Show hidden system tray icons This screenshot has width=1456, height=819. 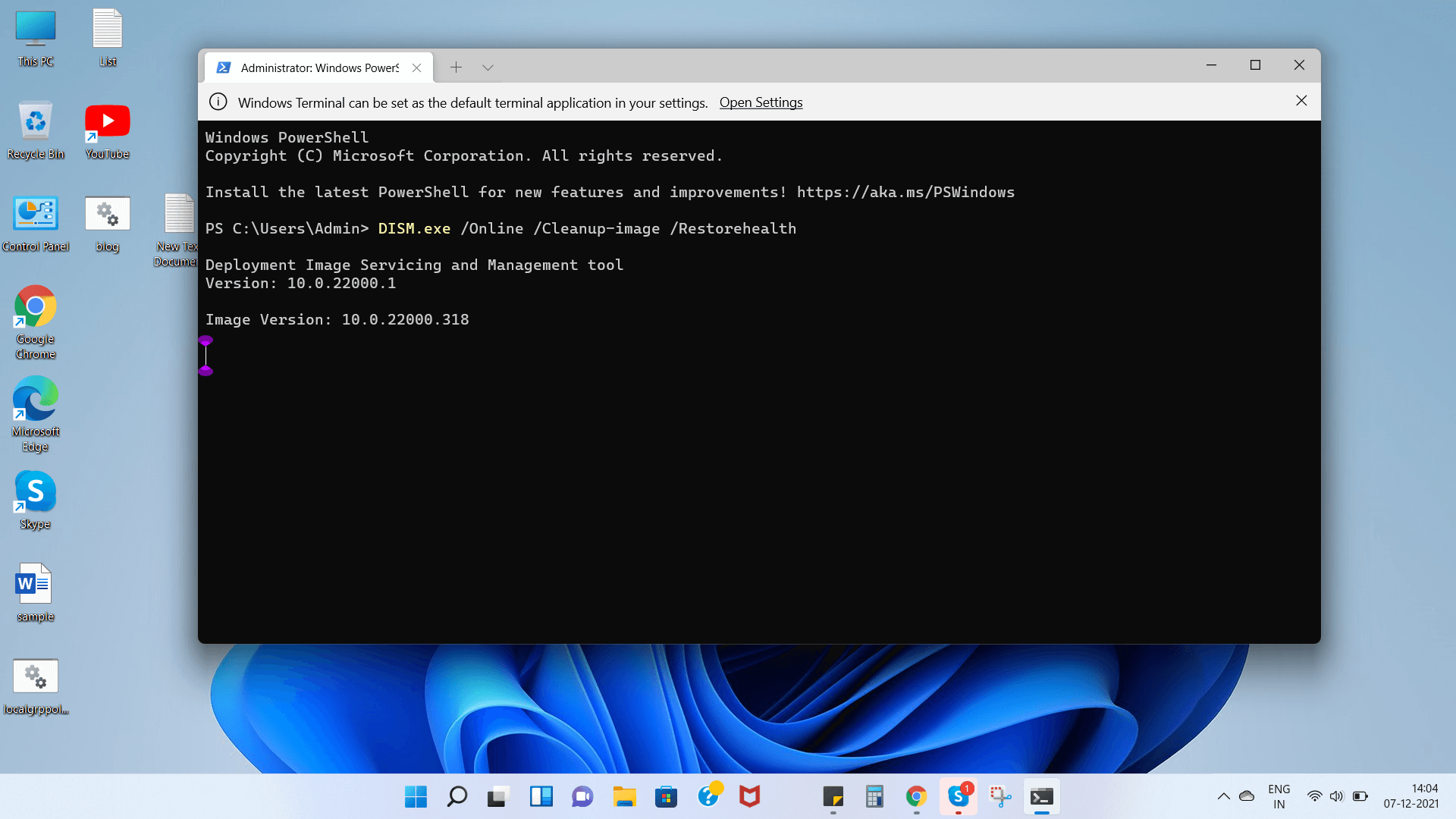[x=1223, y=796]
